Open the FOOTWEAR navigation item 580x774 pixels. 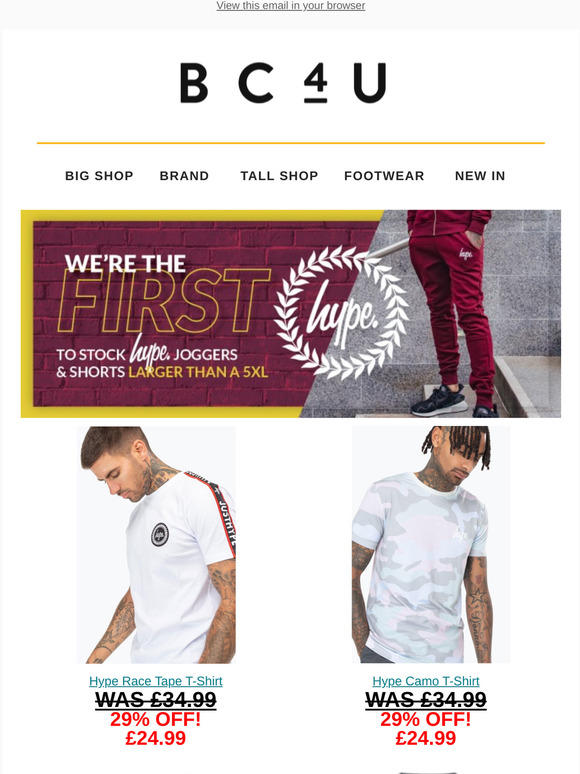tap(384, 176)
